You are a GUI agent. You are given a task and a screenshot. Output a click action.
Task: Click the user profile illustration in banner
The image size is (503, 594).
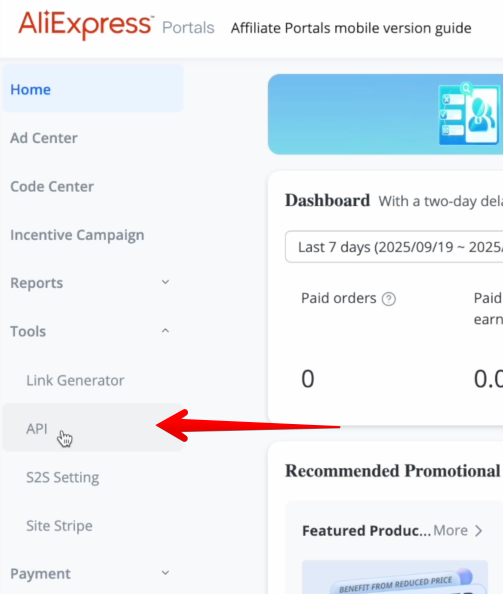[468, 114]
